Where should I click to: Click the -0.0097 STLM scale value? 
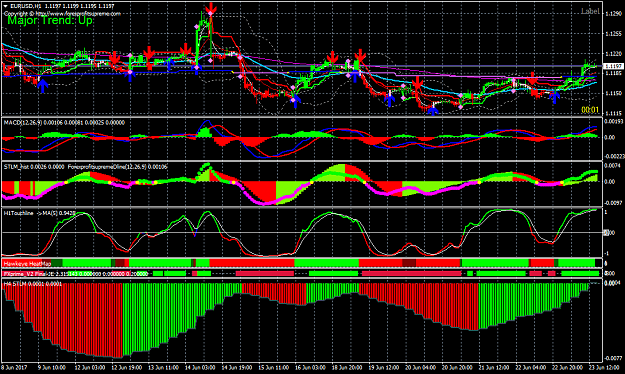point(613,203)
